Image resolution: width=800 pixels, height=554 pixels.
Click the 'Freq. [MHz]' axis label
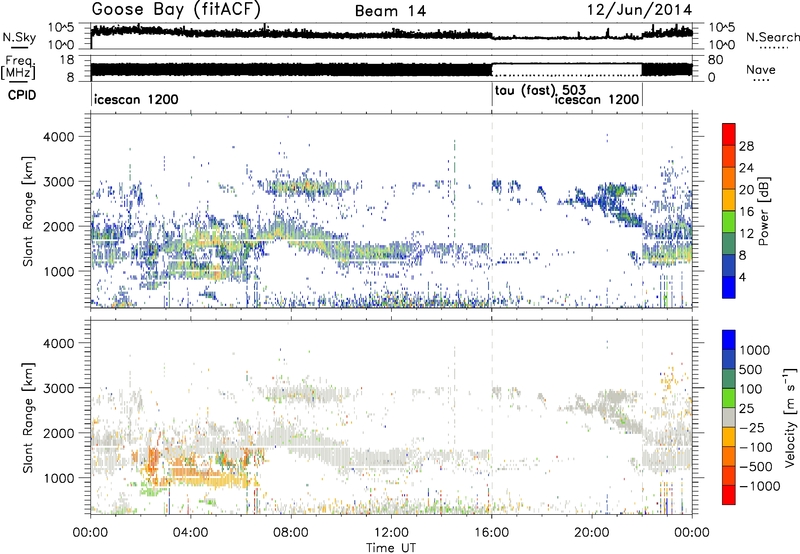18,67
